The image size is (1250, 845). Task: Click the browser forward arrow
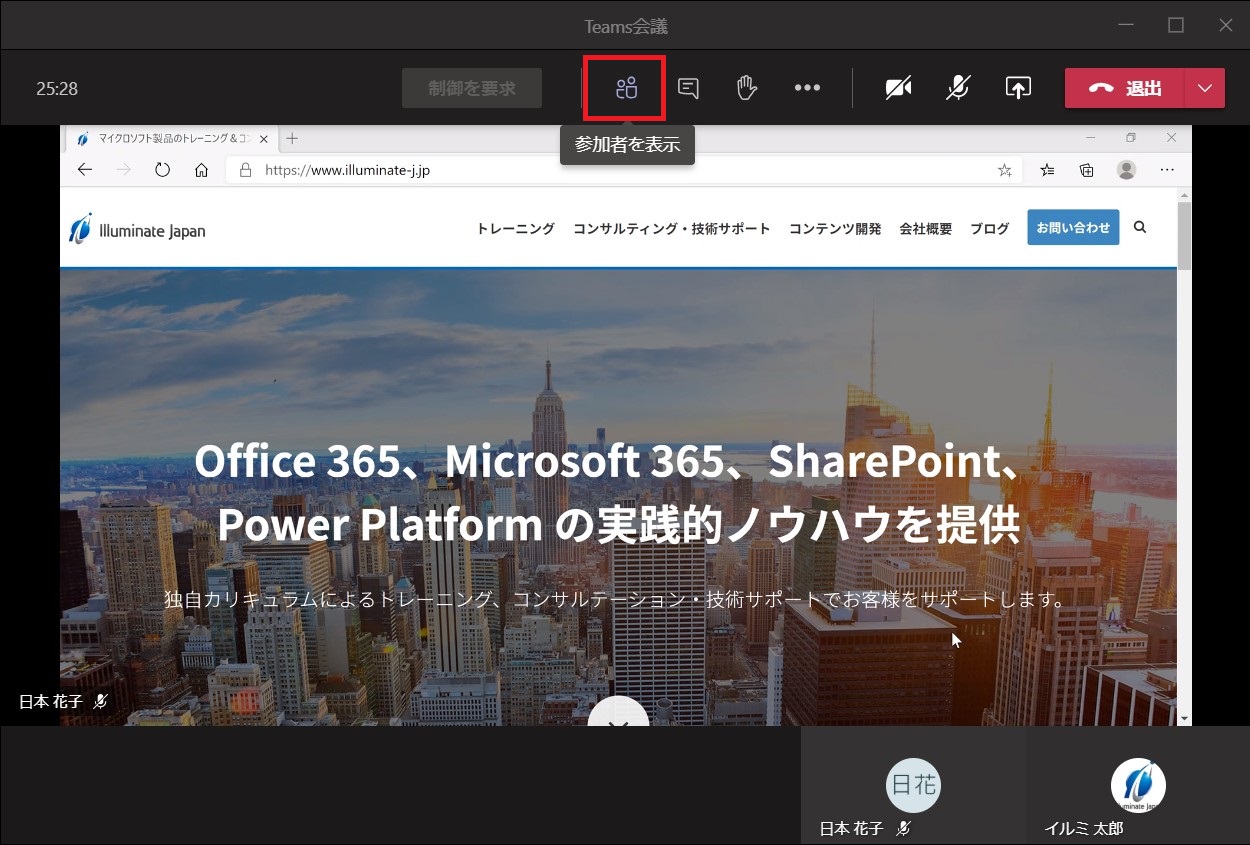(124, 170)
